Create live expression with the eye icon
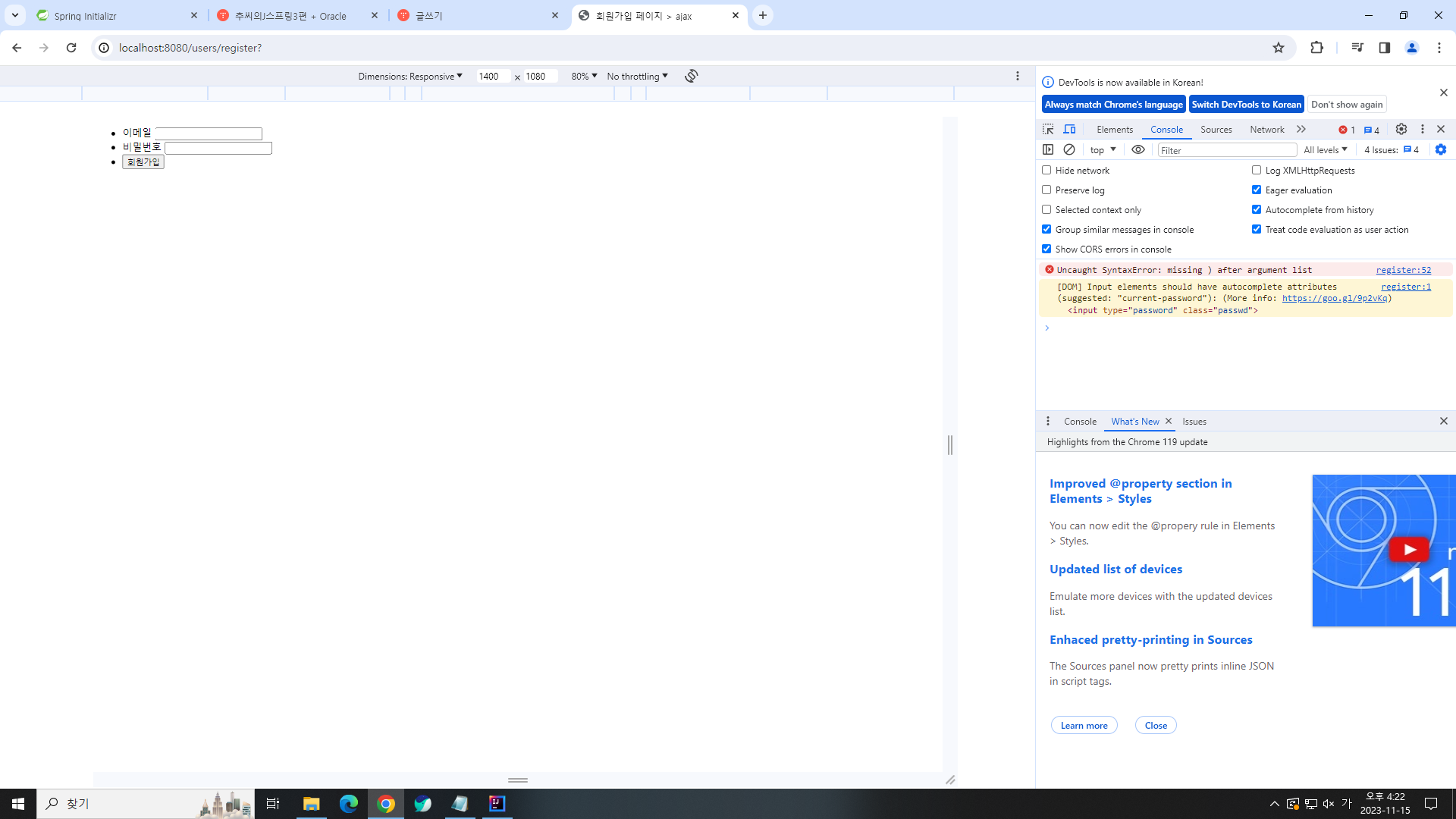Screen dimensions: 1456x819 1138,150
